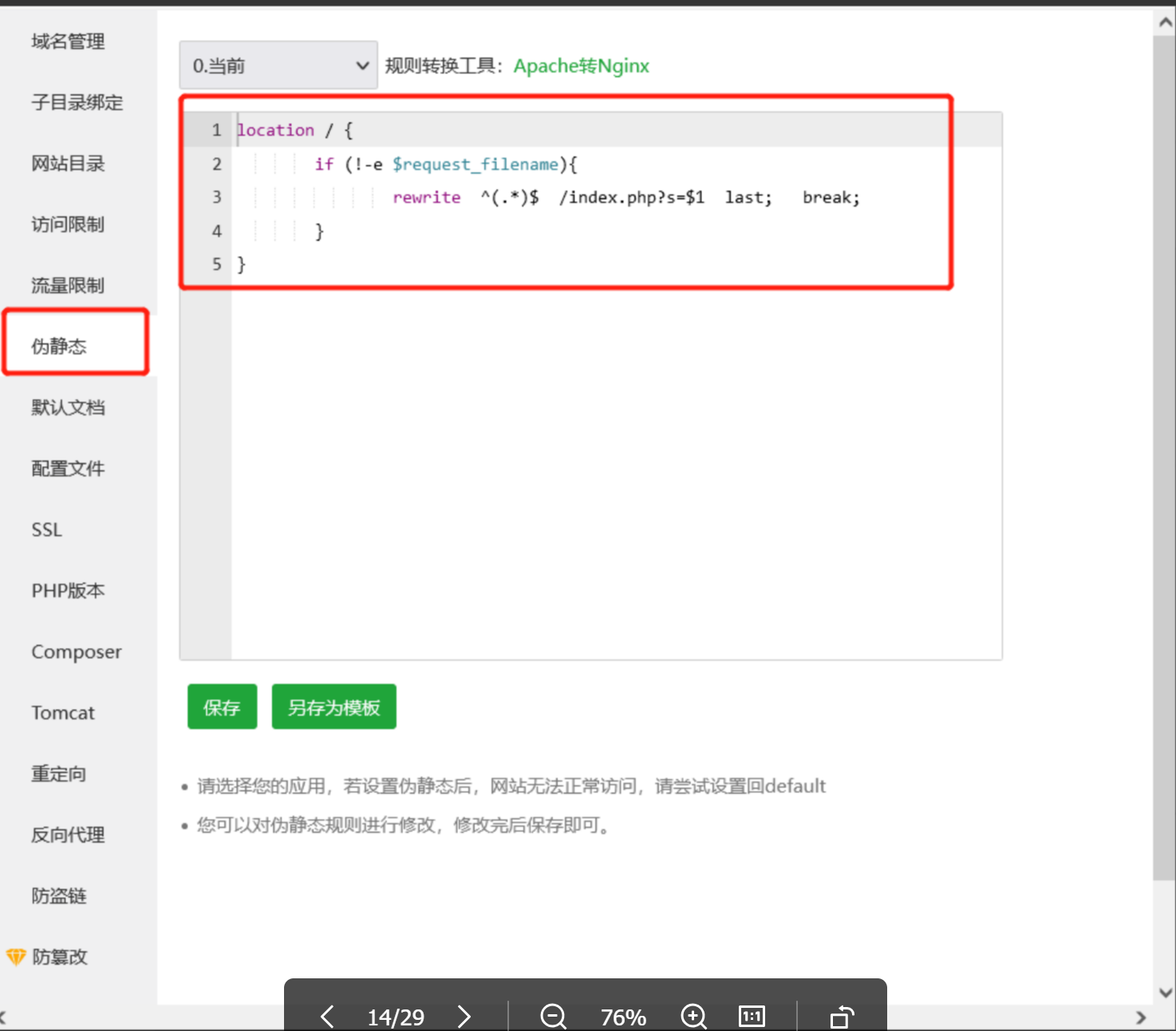Click the note text mentioning default

[511, 786]
